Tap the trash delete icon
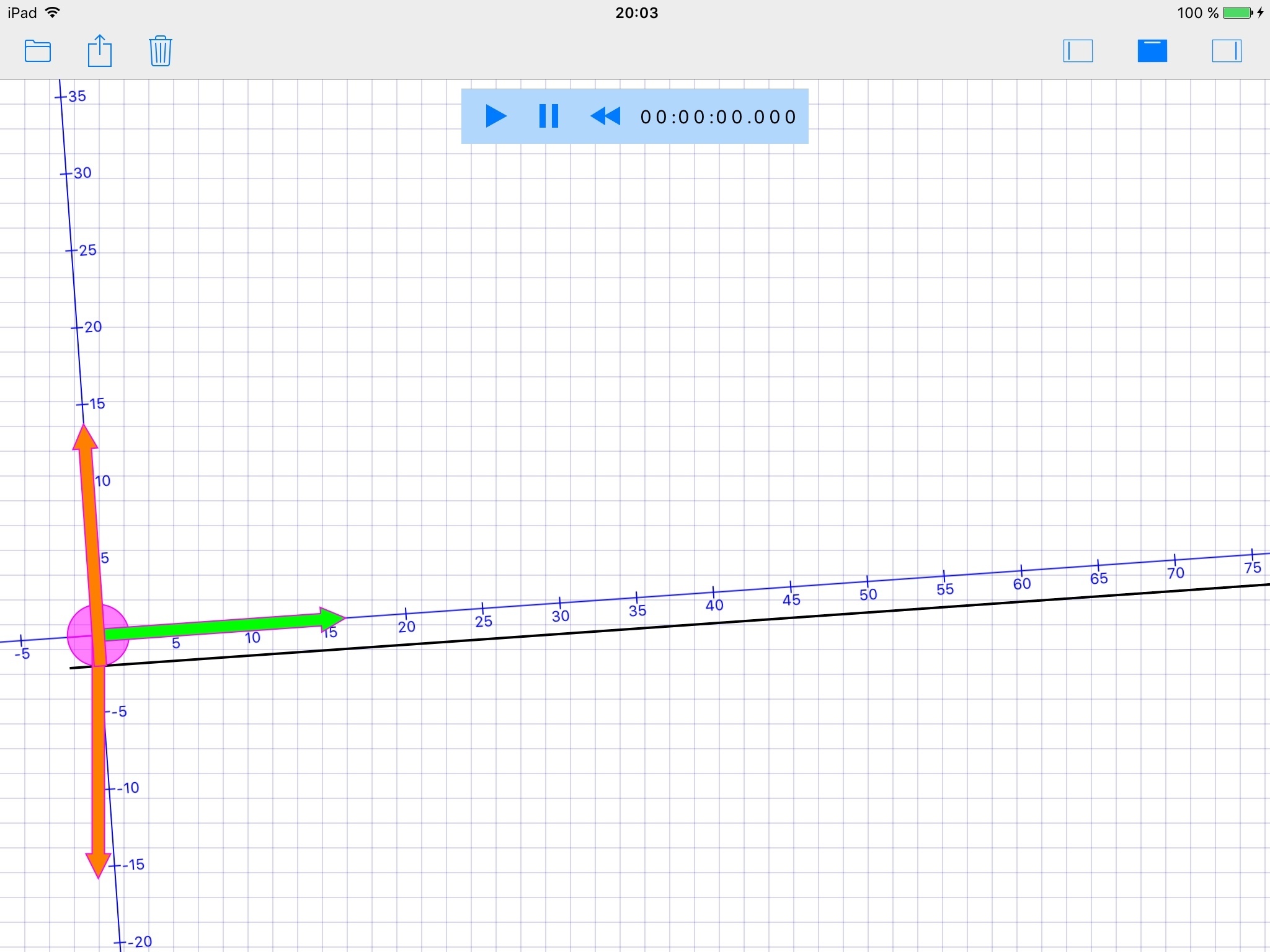 [x=160, y=51]
